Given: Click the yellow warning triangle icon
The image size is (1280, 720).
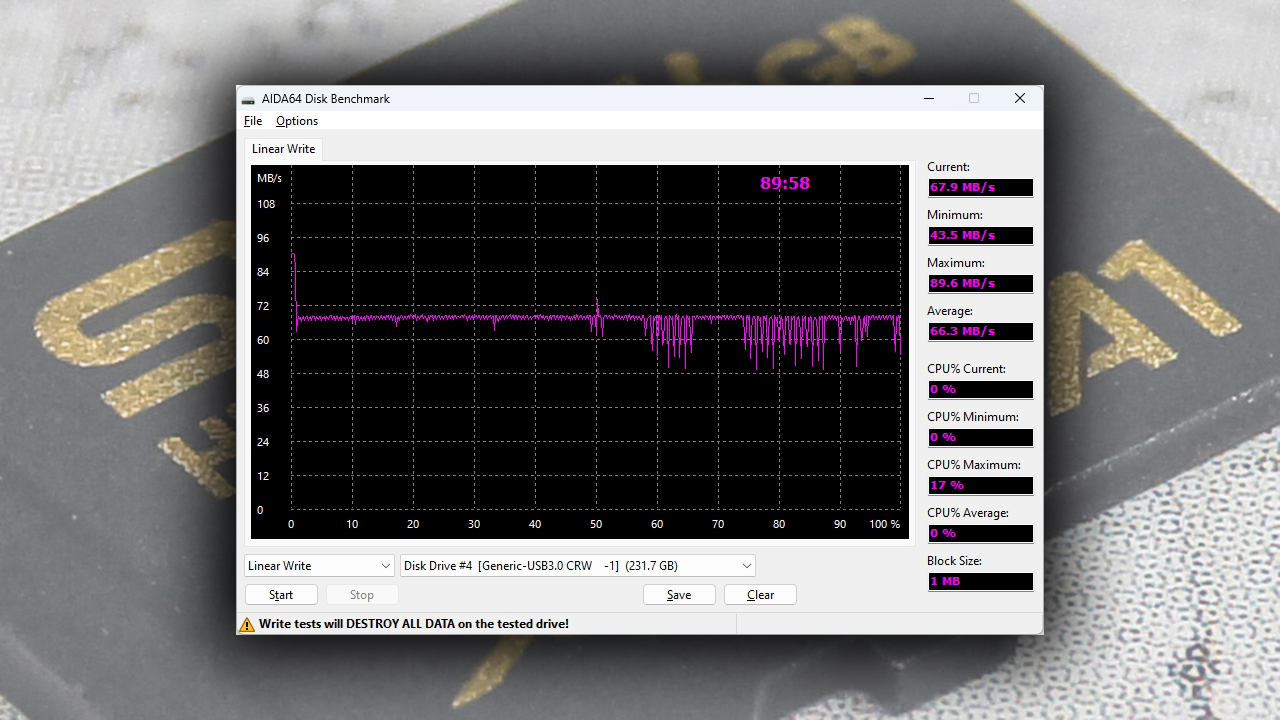Looking at the screenshot, I should point(247,624).
